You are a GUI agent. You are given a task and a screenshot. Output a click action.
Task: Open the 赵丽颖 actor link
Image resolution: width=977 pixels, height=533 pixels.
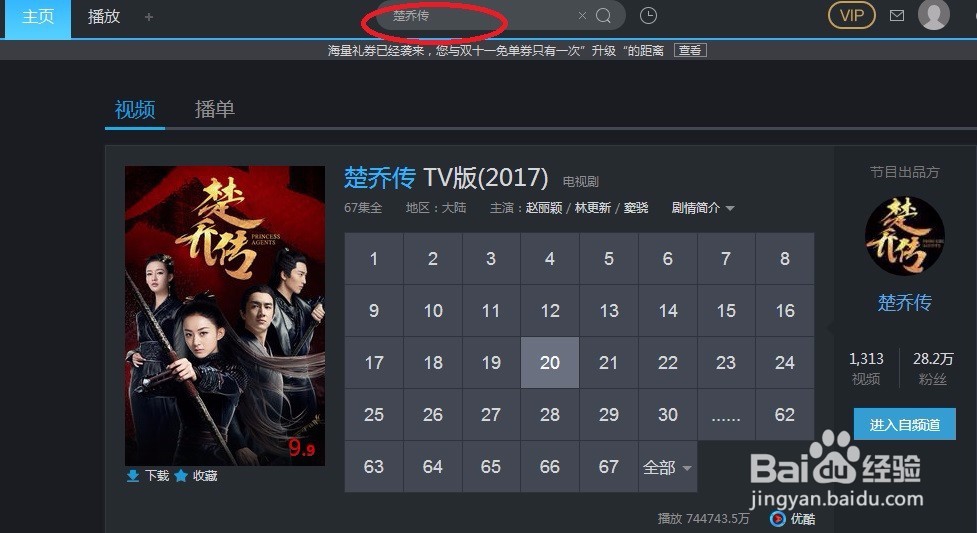[x=543, y=208]
